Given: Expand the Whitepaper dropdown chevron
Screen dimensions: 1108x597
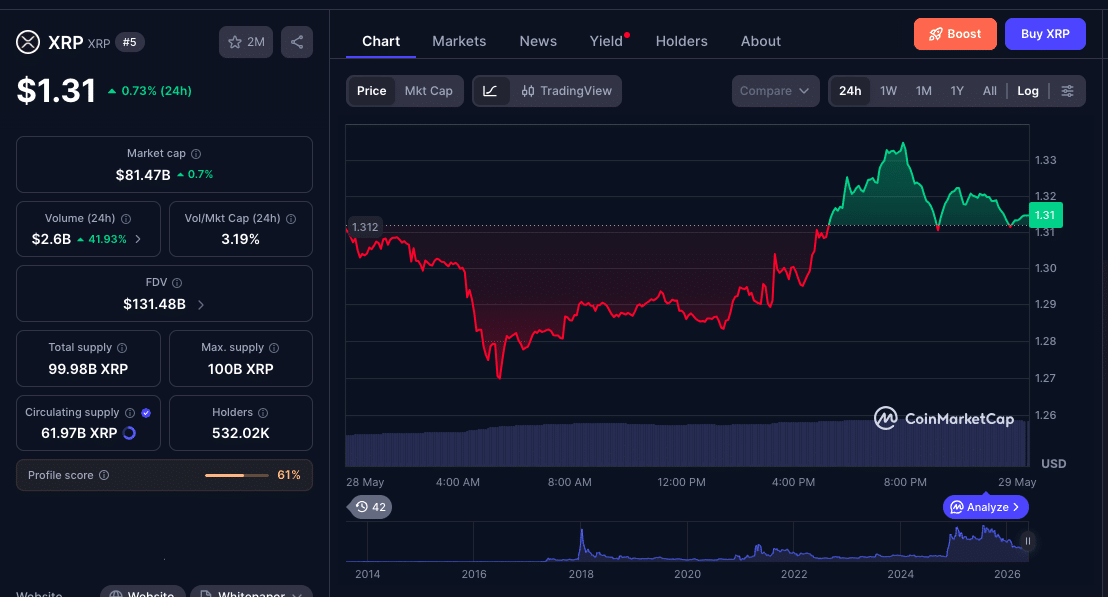Looking at the screenshot, I should tap(297, 595).
